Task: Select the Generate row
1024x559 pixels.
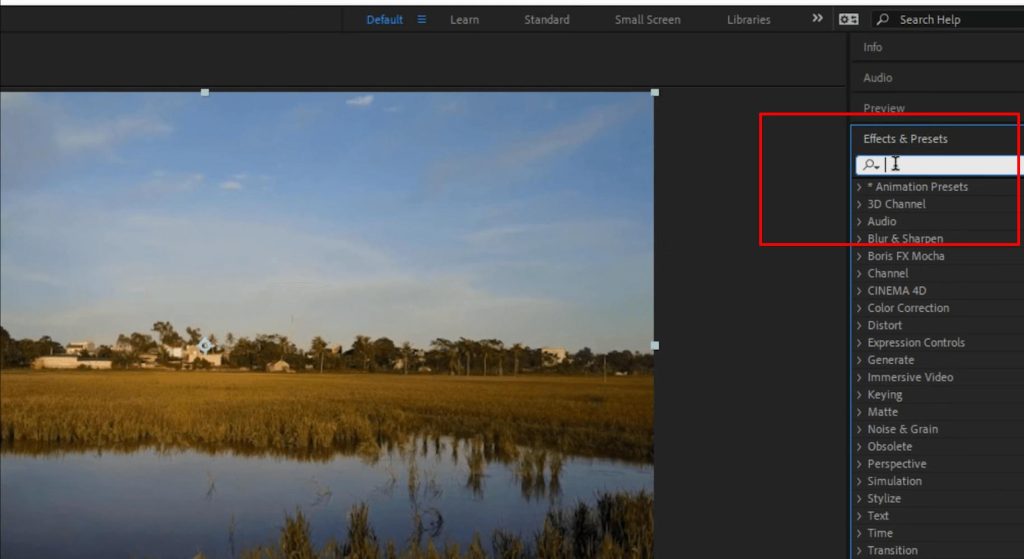Action: pyautogui.click(x=939, y=360)
